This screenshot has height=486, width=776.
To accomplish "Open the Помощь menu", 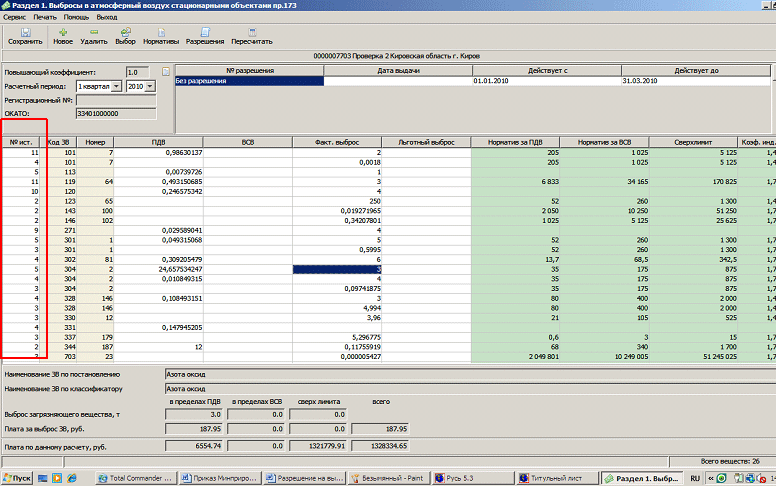I will point(76,18).
